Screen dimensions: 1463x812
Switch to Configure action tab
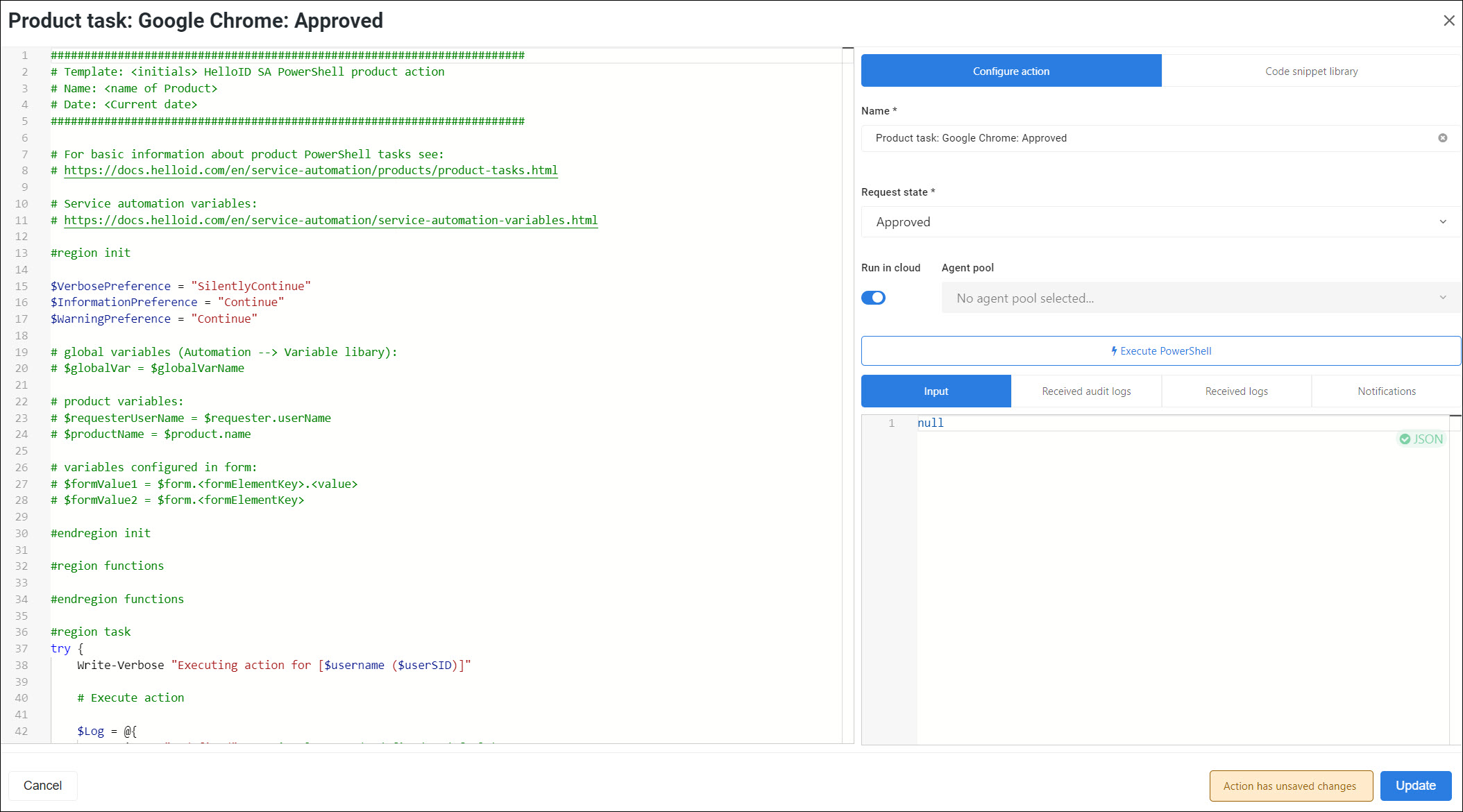pyautogui.click(x=1011, y=71)
